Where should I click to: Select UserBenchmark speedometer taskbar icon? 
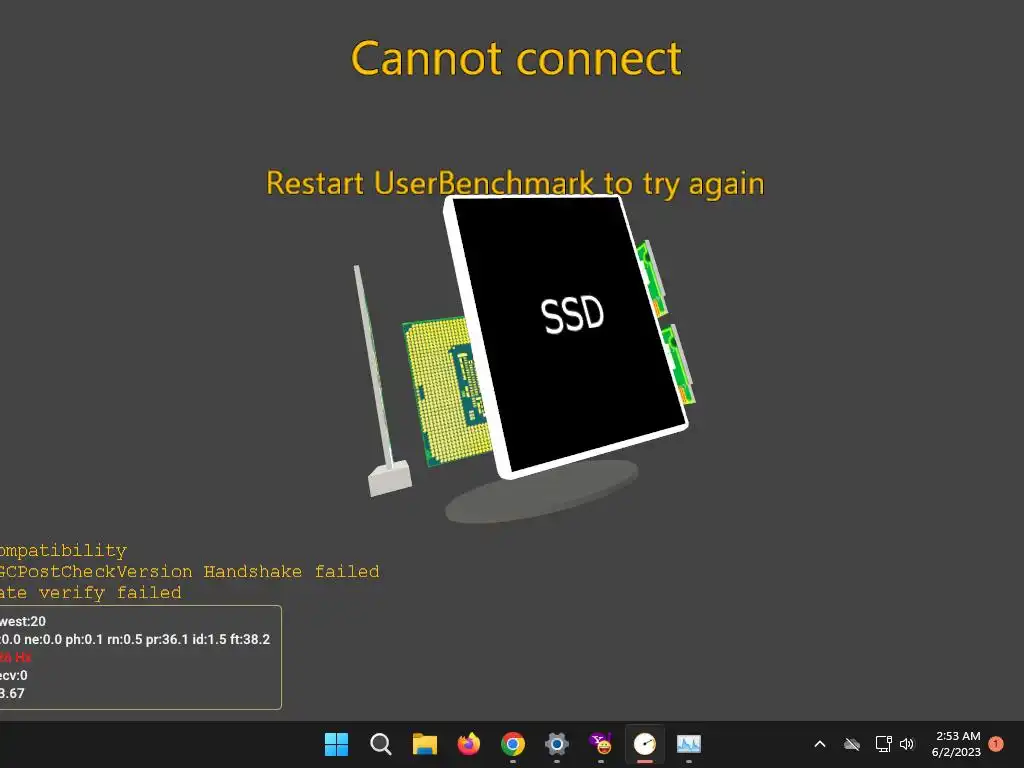click(645, 744)
